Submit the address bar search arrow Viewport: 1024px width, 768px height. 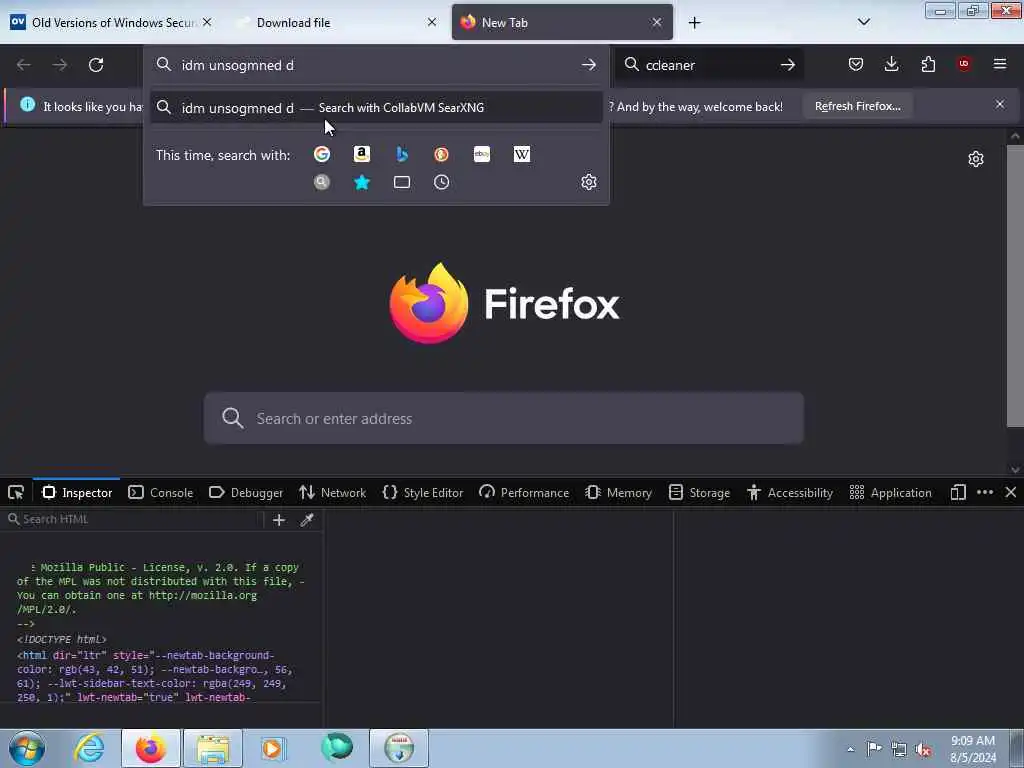(x=589, y=65)
